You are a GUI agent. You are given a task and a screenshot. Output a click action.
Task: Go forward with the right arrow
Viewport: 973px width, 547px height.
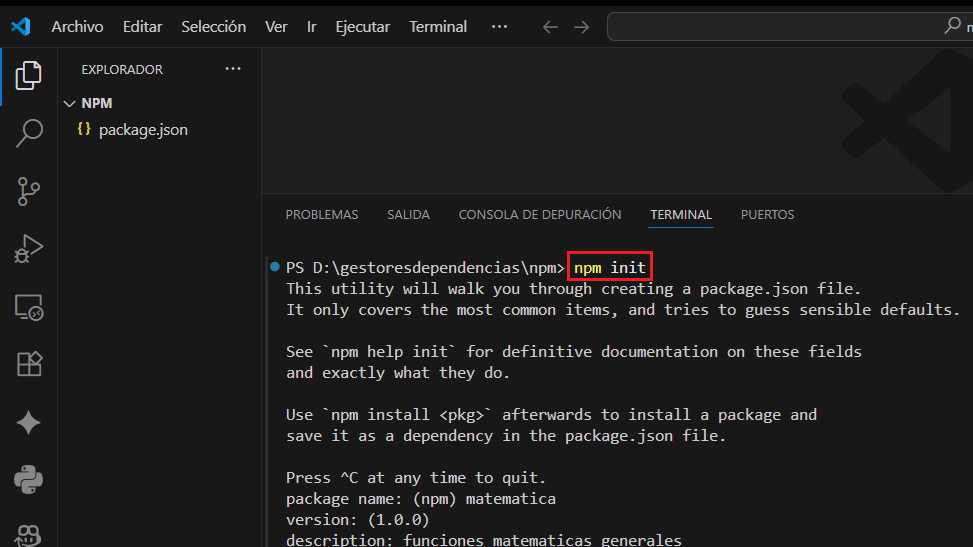click(581, 27)
